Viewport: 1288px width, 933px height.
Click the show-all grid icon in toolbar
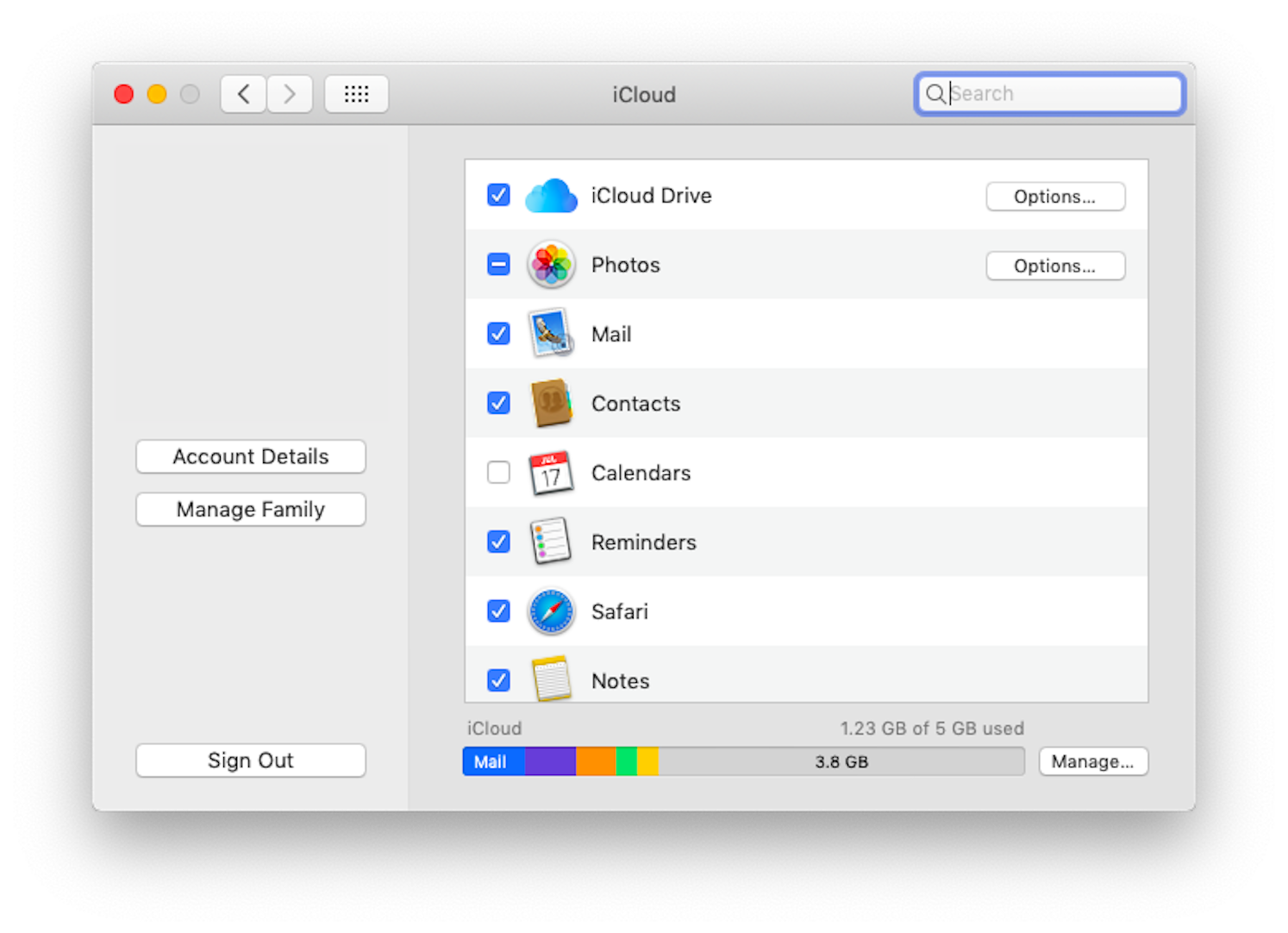pos(356,94)
